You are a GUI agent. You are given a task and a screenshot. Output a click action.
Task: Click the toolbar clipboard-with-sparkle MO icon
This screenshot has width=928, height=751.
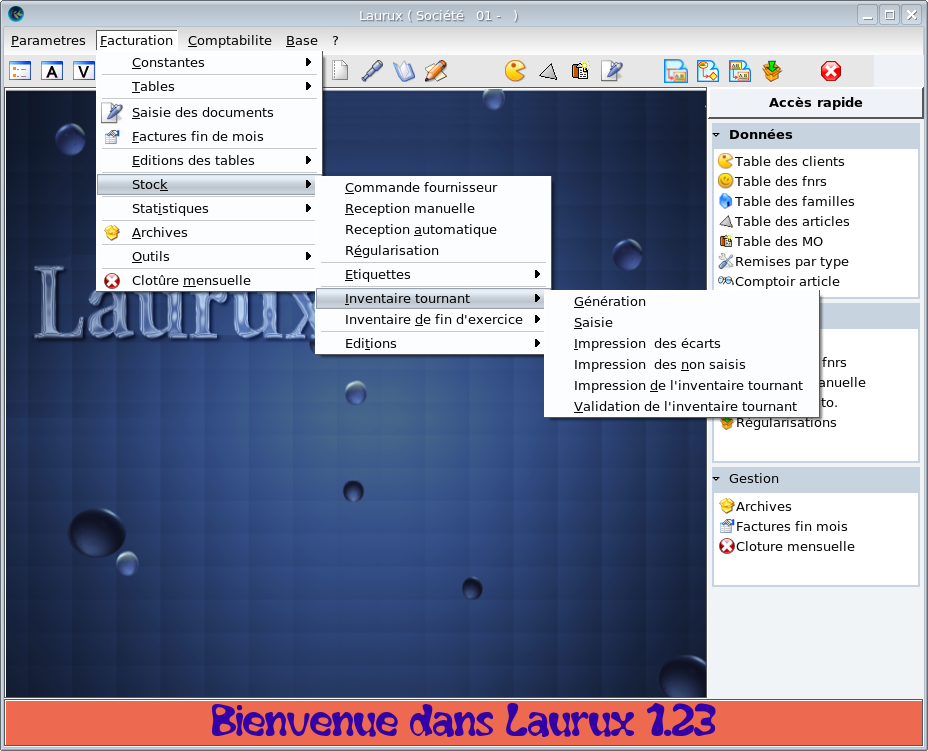(x=580, y=71)
